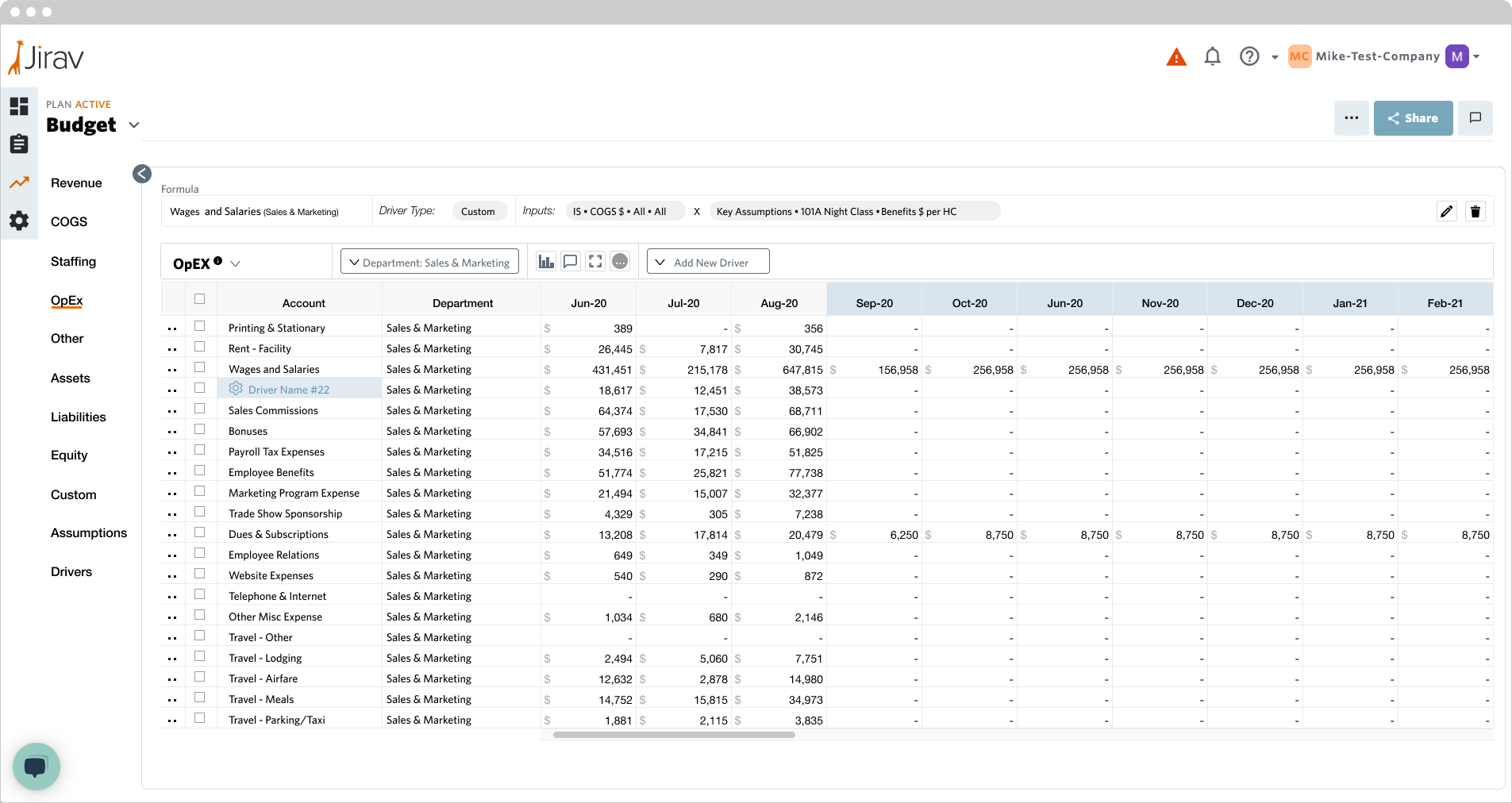Screen dimensions: 1512x803
Task: Open the bar chart view icon
Action: pos(546,262)
